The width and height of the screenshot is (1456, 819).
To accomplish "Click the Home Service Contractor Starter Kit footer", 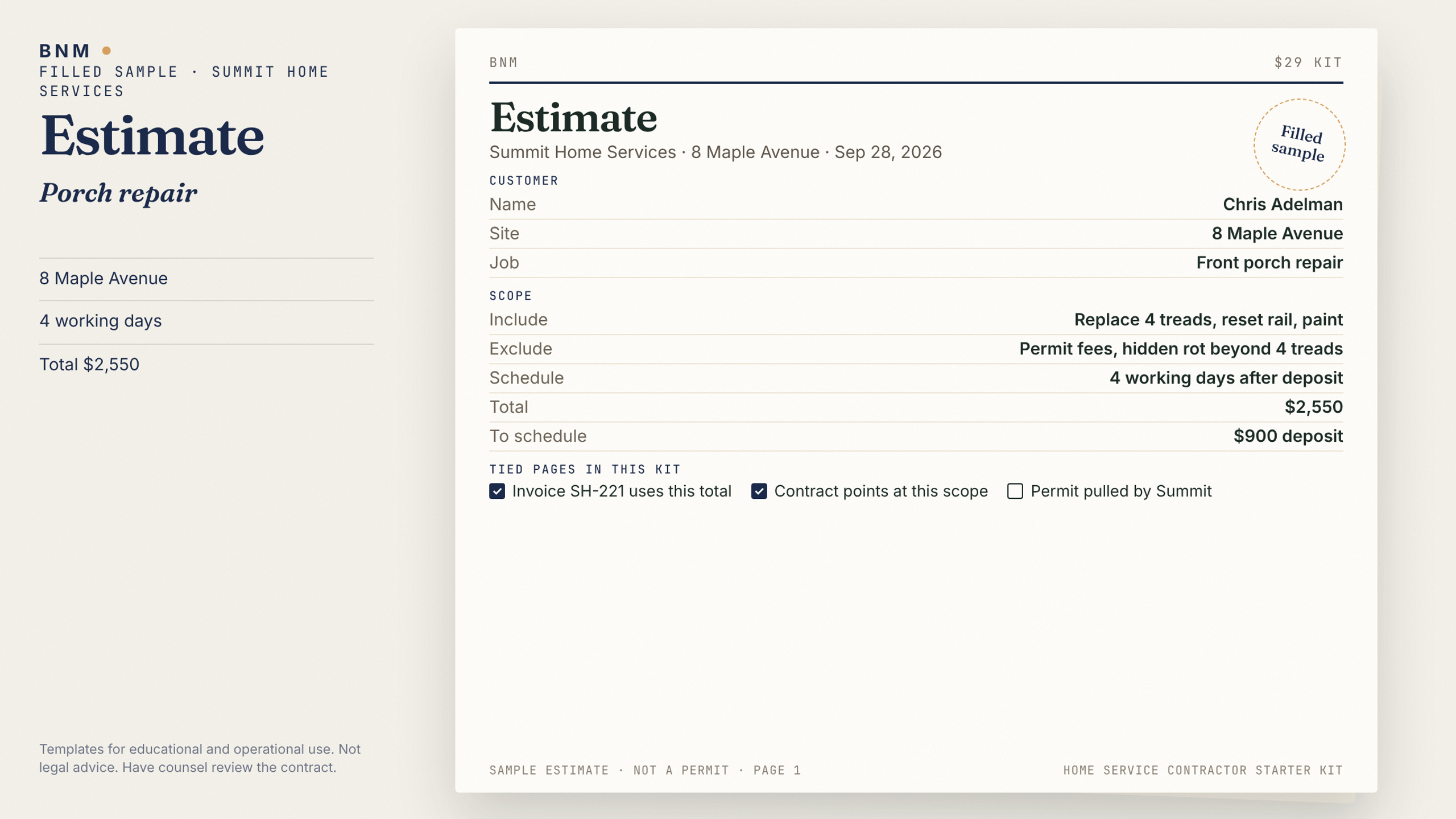I will coord(1203,770).
